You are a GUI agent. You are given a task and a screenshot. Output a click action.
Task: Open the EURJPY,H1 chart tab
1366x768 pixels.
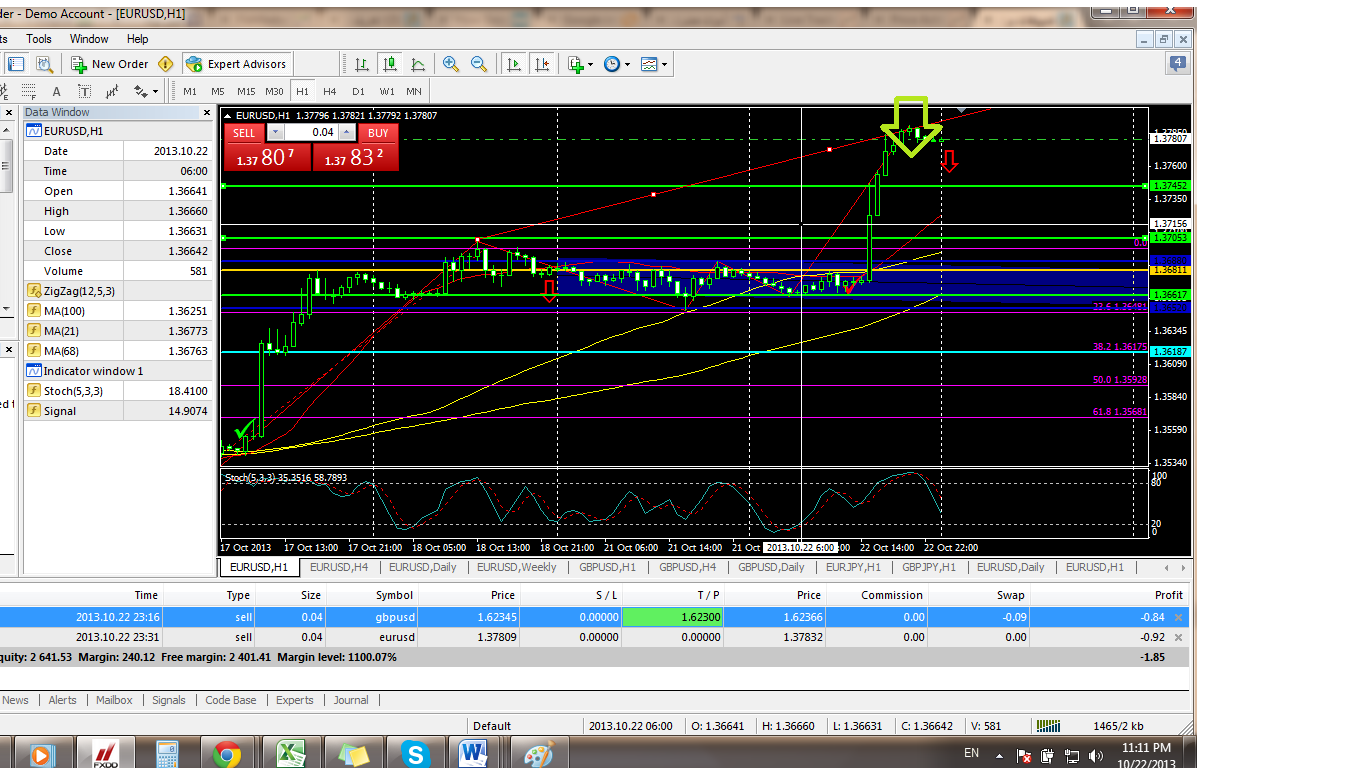853,567
